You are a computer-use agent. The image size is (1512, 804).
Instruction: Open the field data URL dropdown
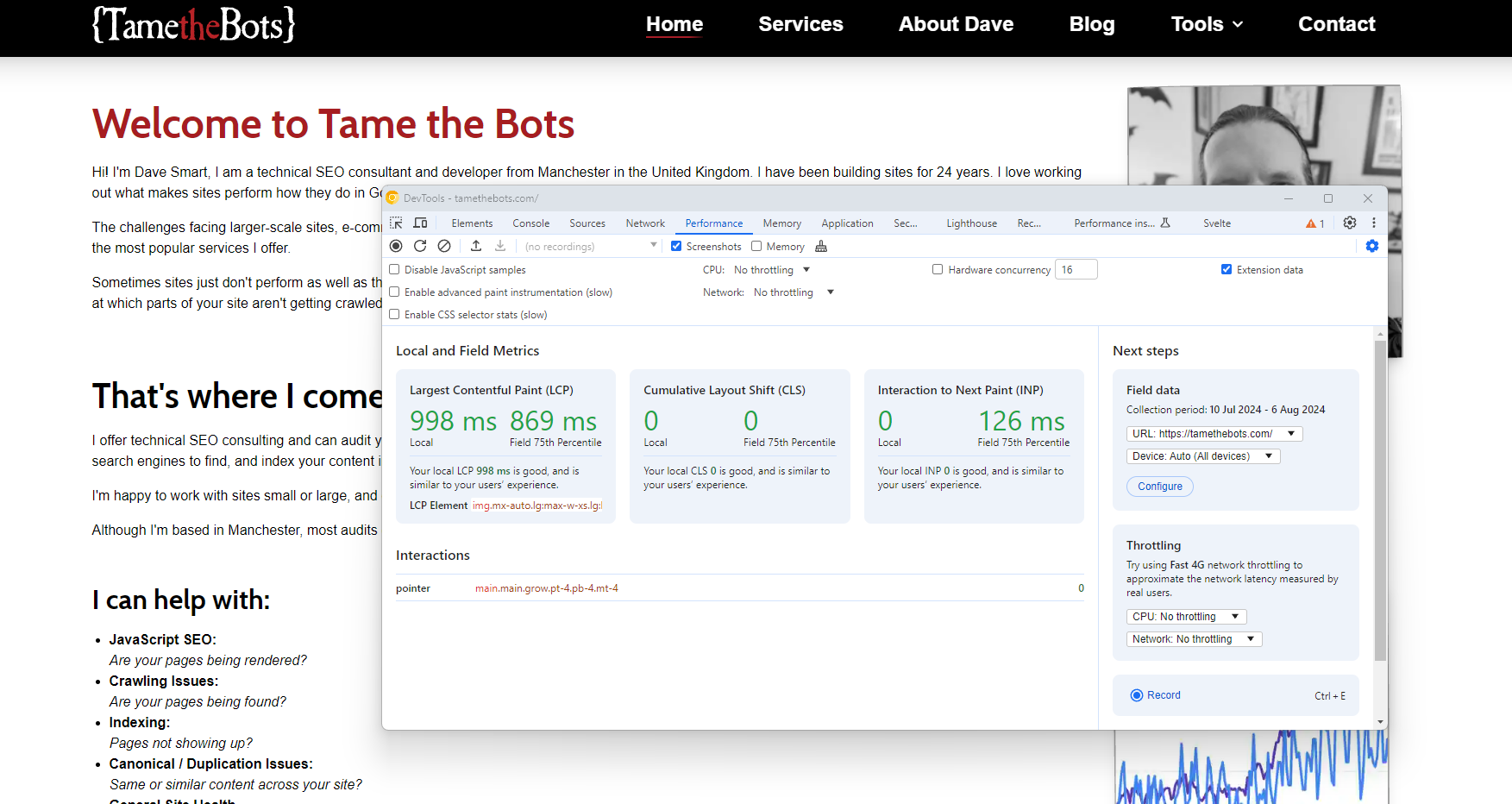pyautogui.click(x=1214, y=434)
